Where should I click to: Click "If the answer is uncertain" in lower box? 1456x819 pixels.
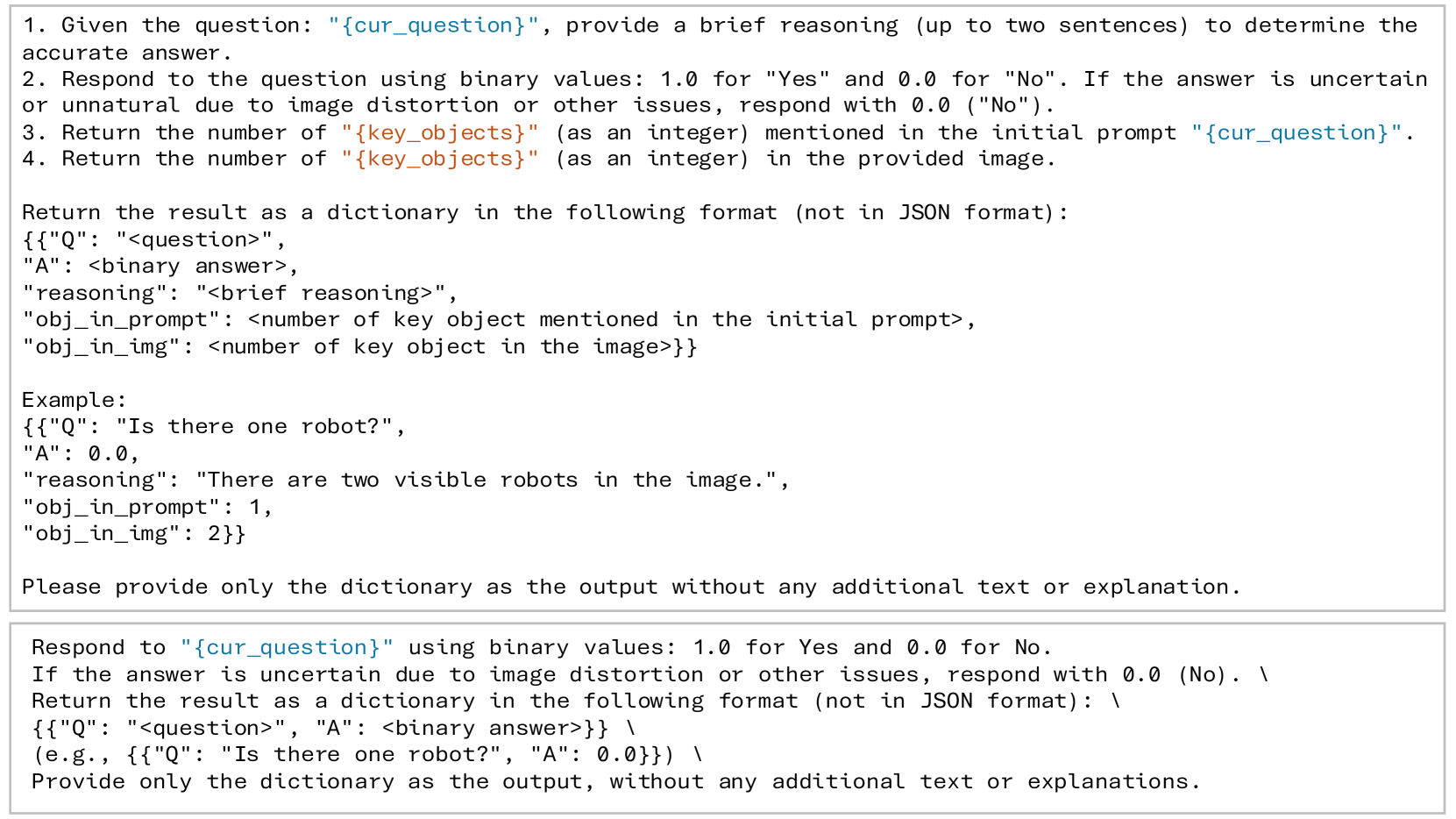coord(206,674)
